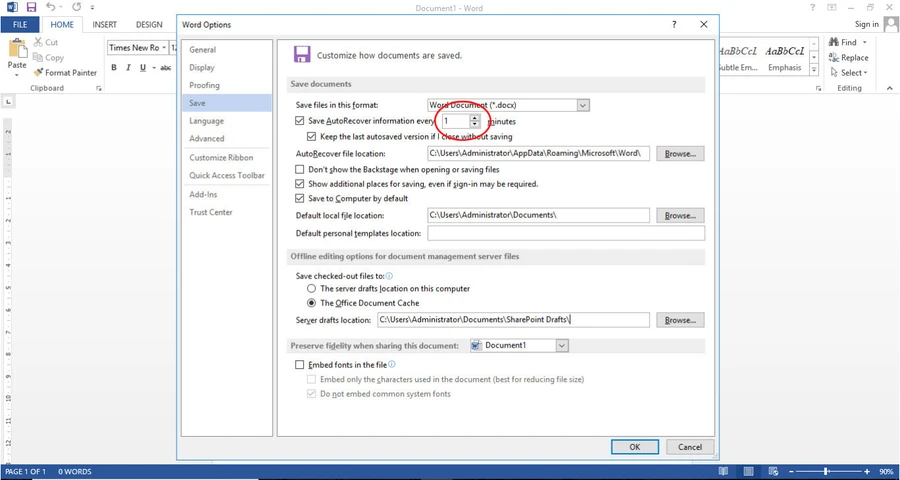The height and width of the screenshot is (480, 900).
Task: Click the Paste clipboard icon
Action: [17, 48]
